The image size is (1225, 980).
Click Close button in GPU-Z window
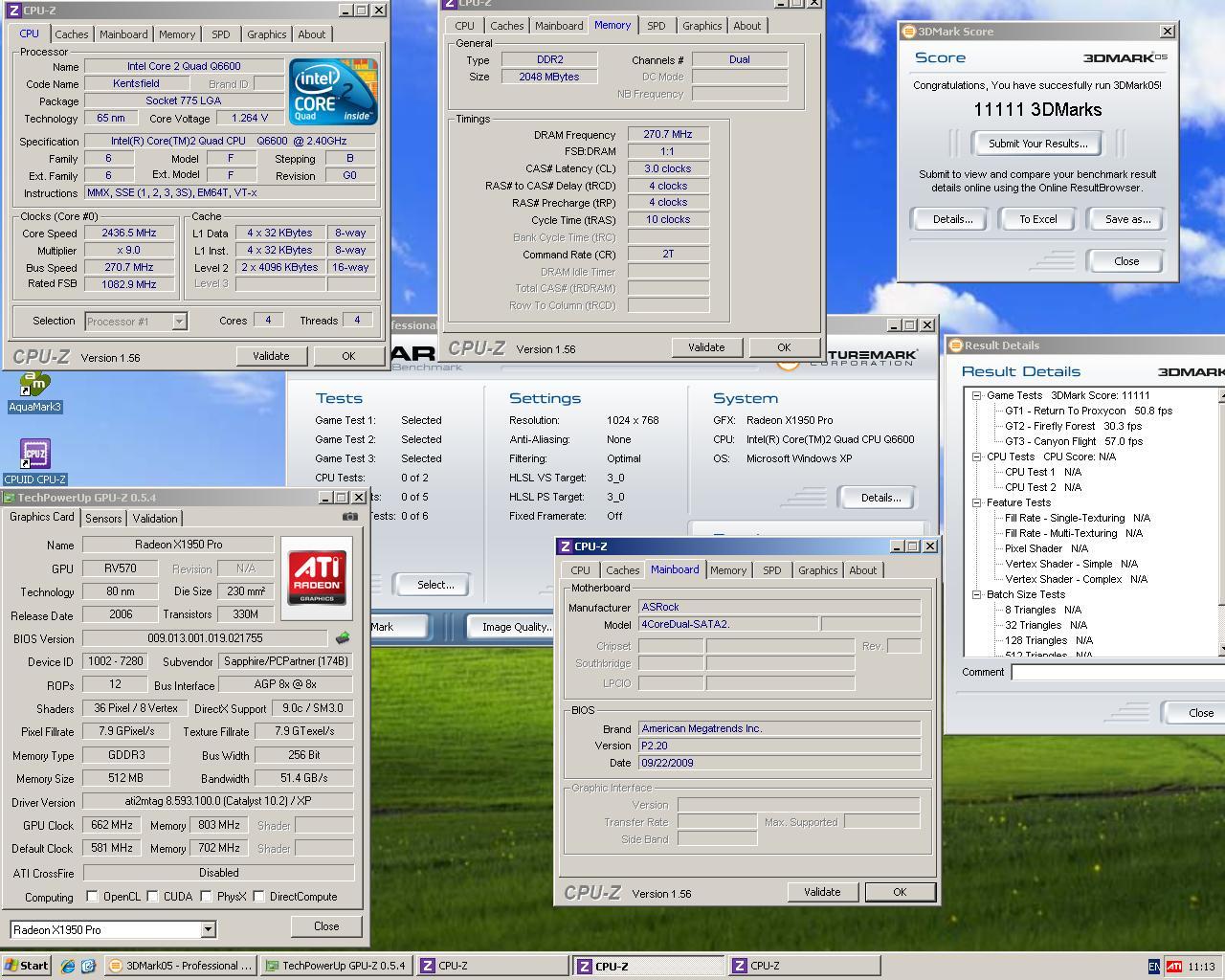tap(326, 926)
